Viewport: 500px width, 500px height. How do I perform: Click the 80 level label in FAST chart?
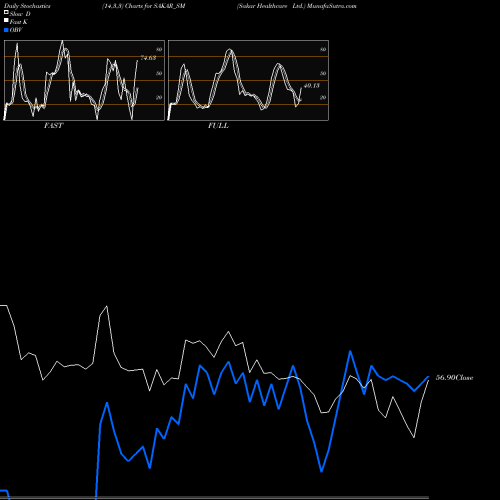click(x=159, y=49)
